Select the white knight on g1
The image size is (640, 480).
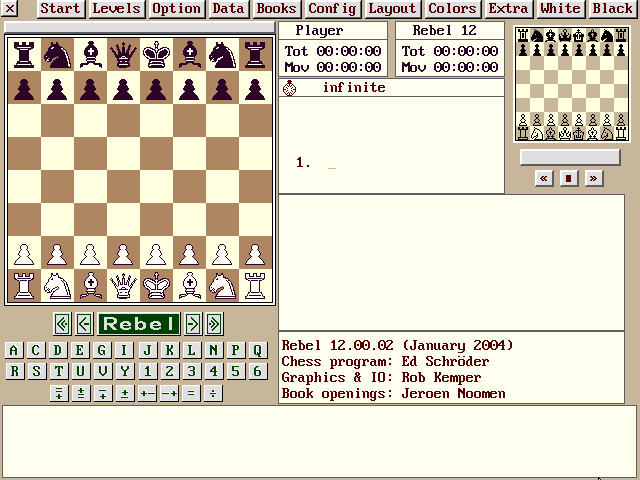point(222,286)
